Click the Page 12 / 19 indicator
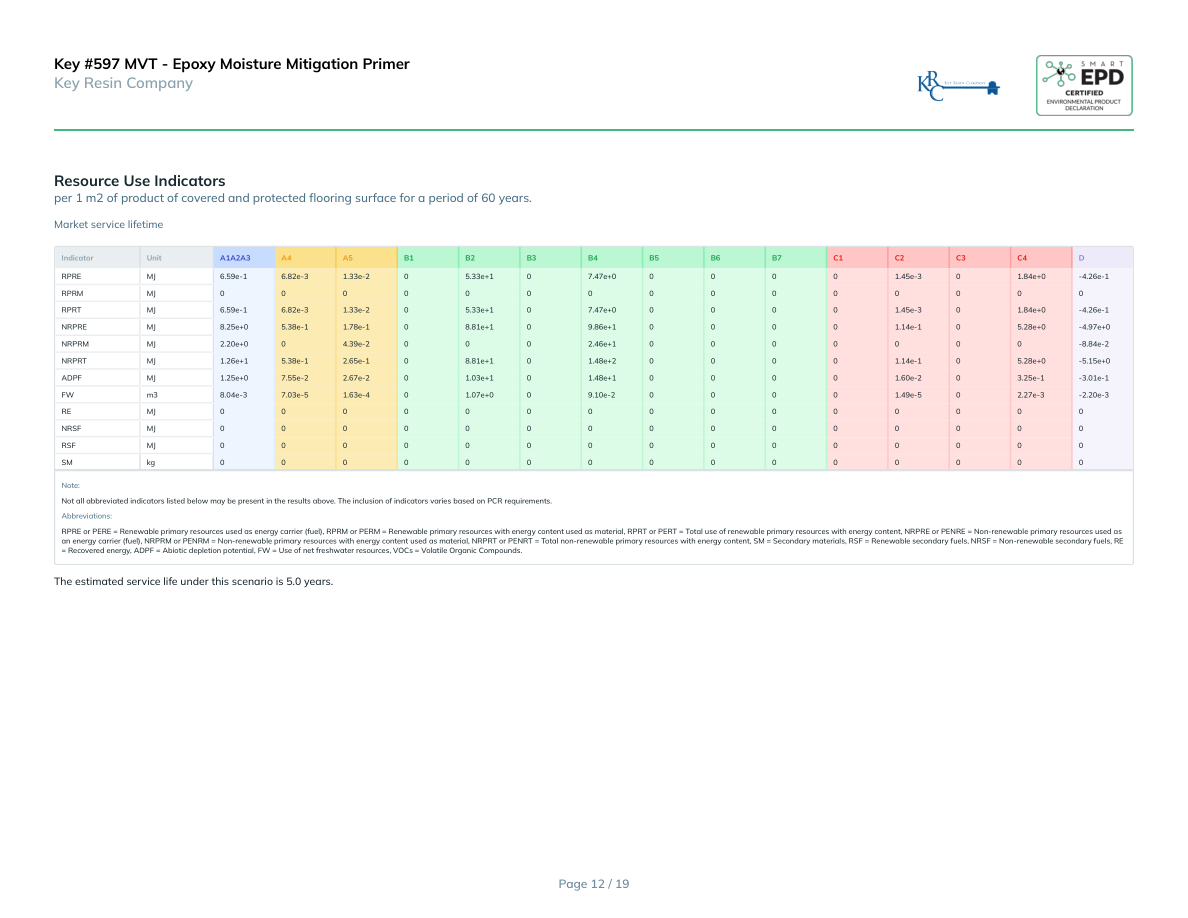This screenshot has width=1188, height=918. pos(593,884)
